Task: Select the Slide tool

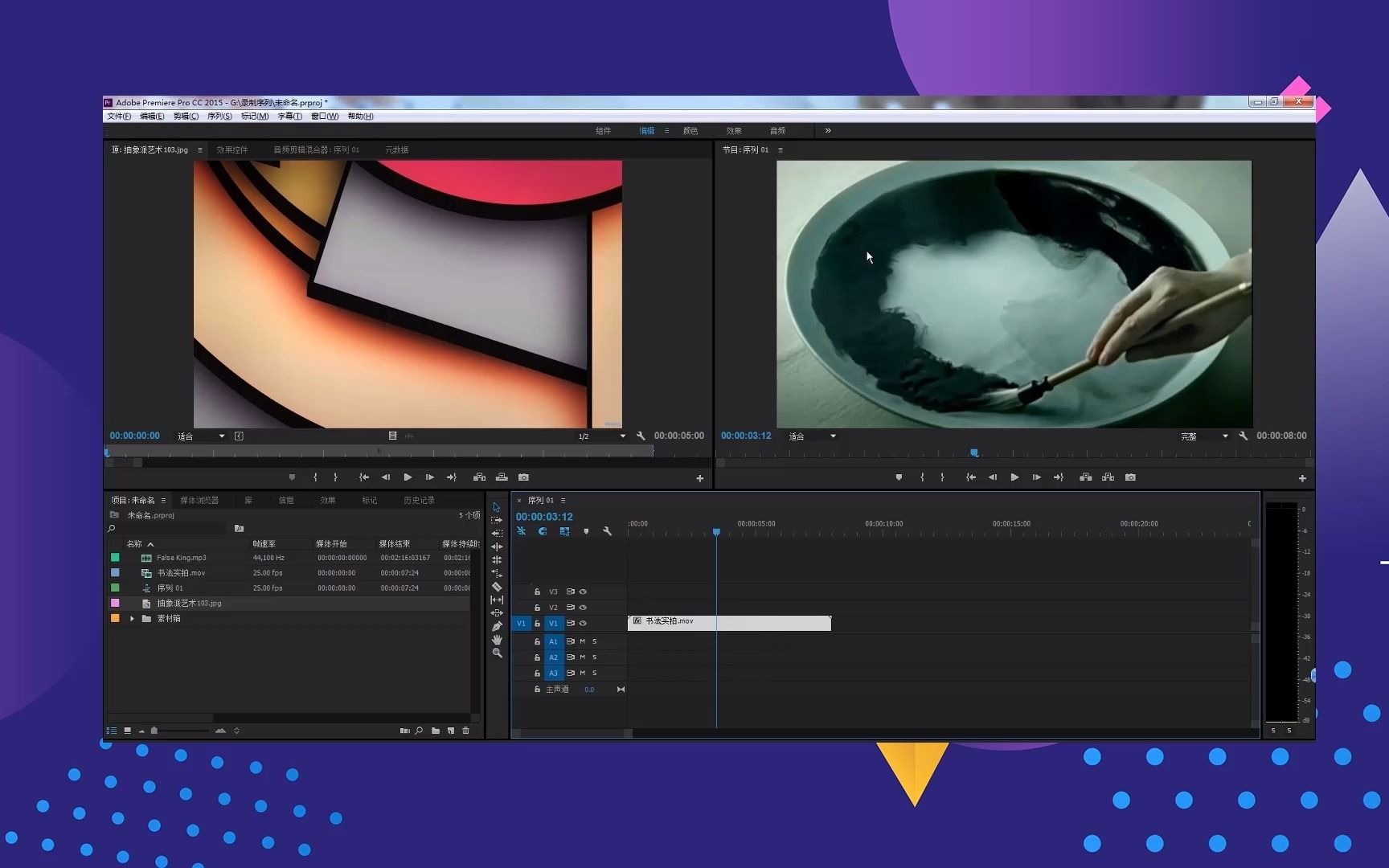Action: click(x=497, y=613)
